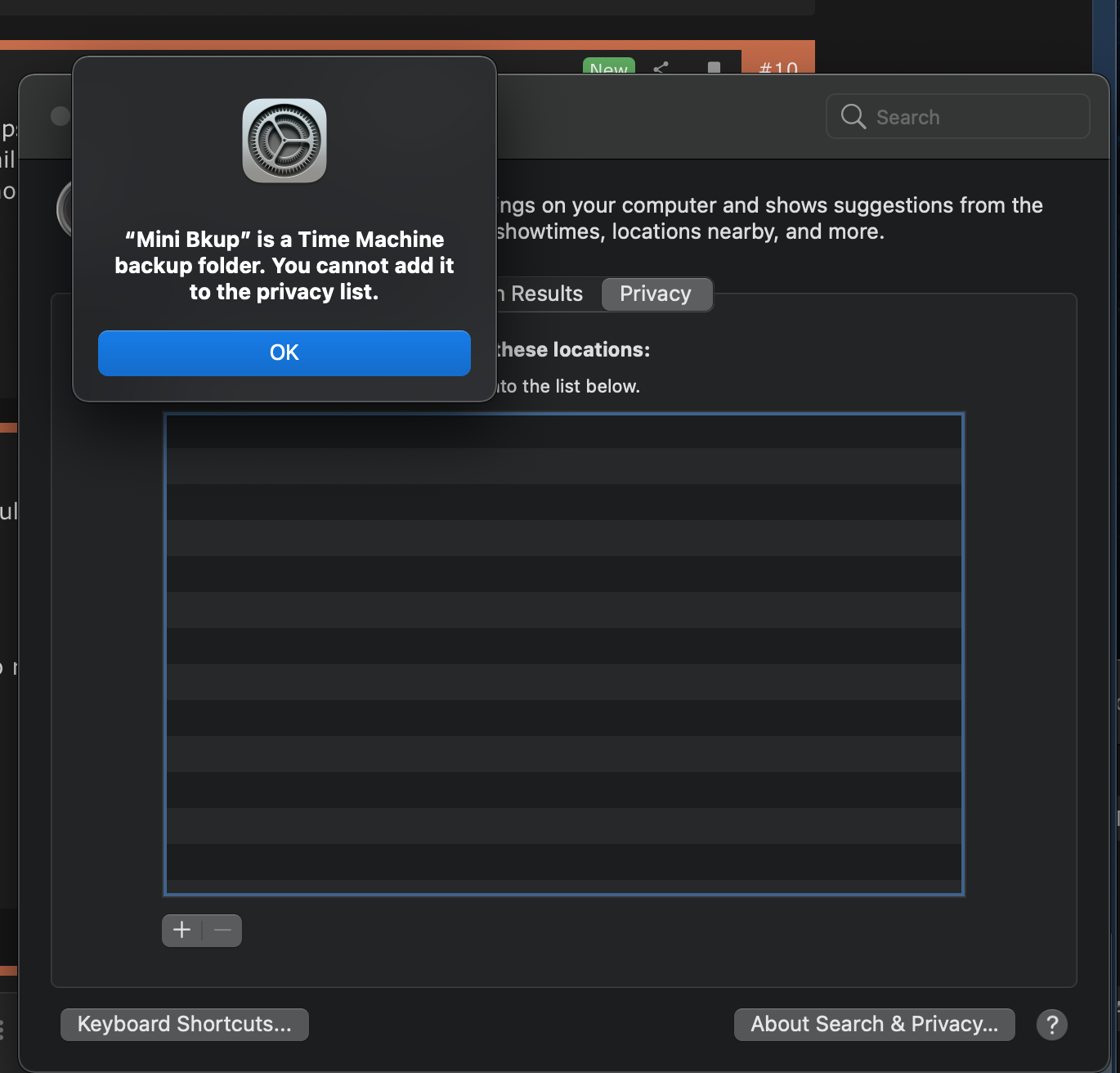Click the #10 label in background window

(x=778, y=67)
